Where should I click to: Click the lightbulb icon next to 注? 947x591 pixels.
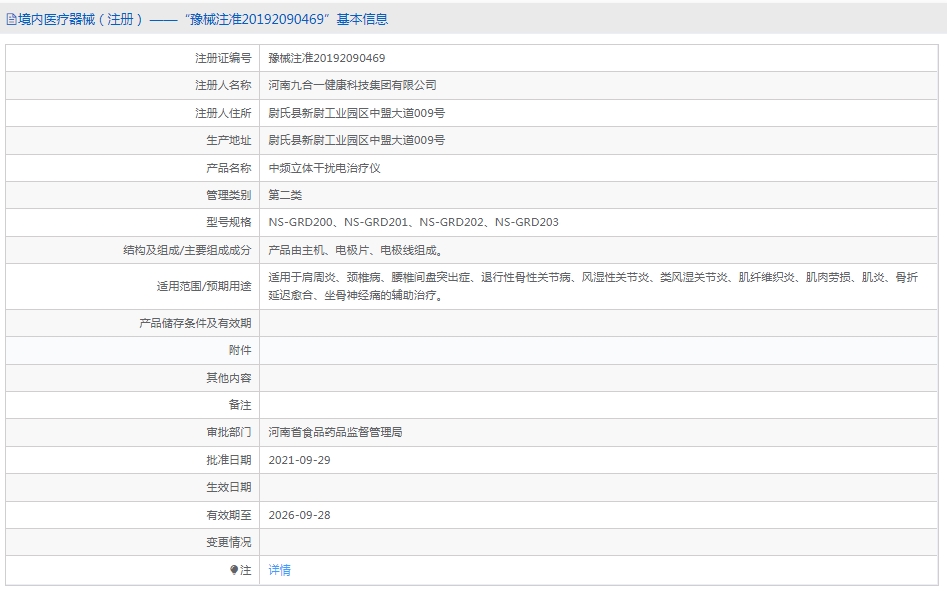coord(234,570)
